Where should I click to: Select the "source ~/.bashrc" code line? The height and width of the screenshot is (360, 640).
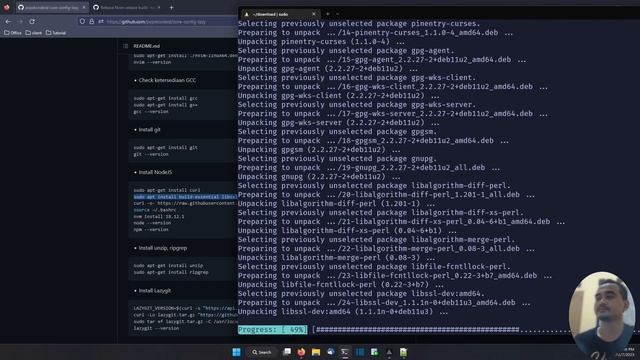155,210
